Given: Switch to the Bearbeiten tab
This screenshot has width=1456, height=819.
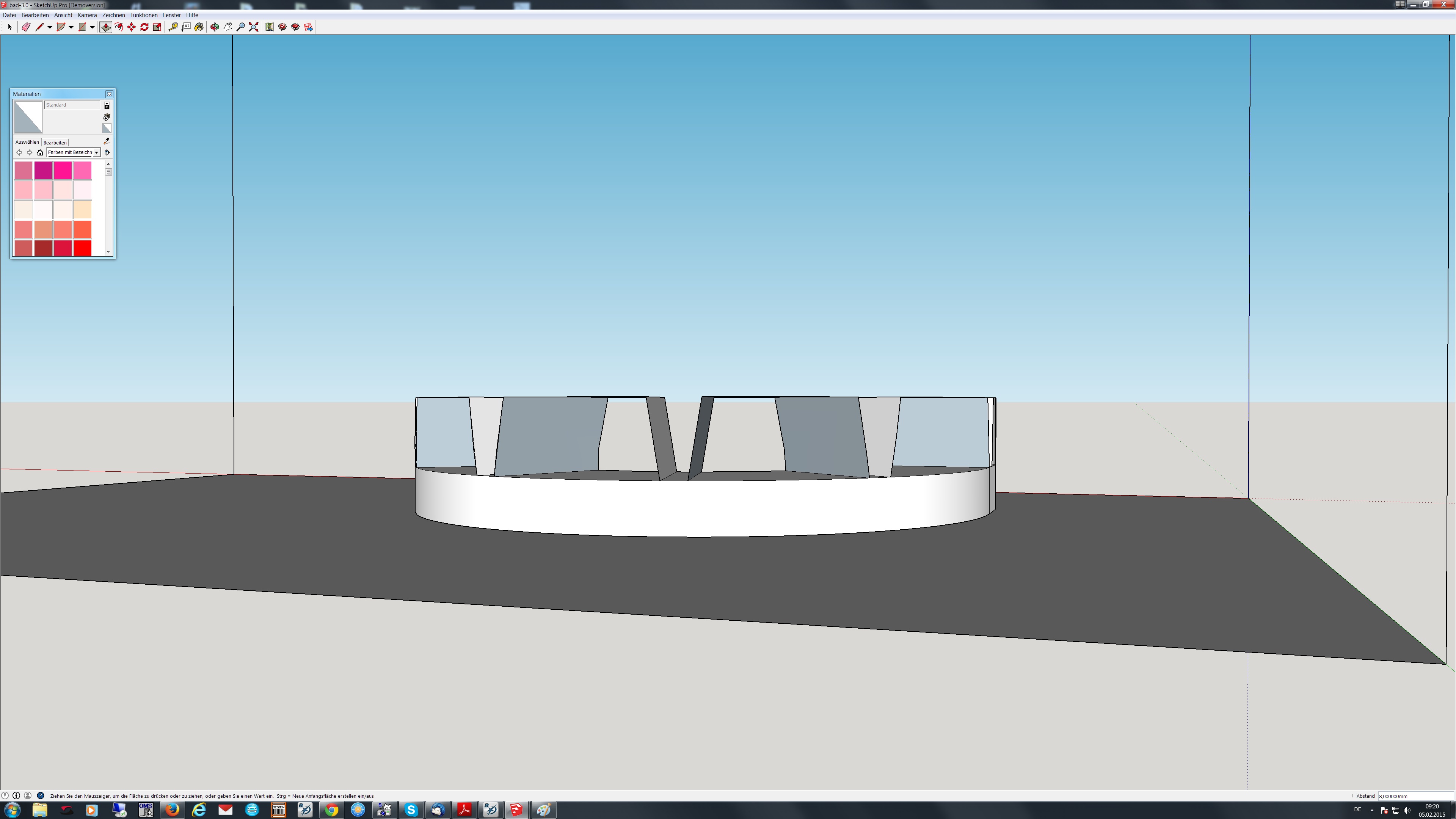Looking at the screenshot, I should 55,143.
